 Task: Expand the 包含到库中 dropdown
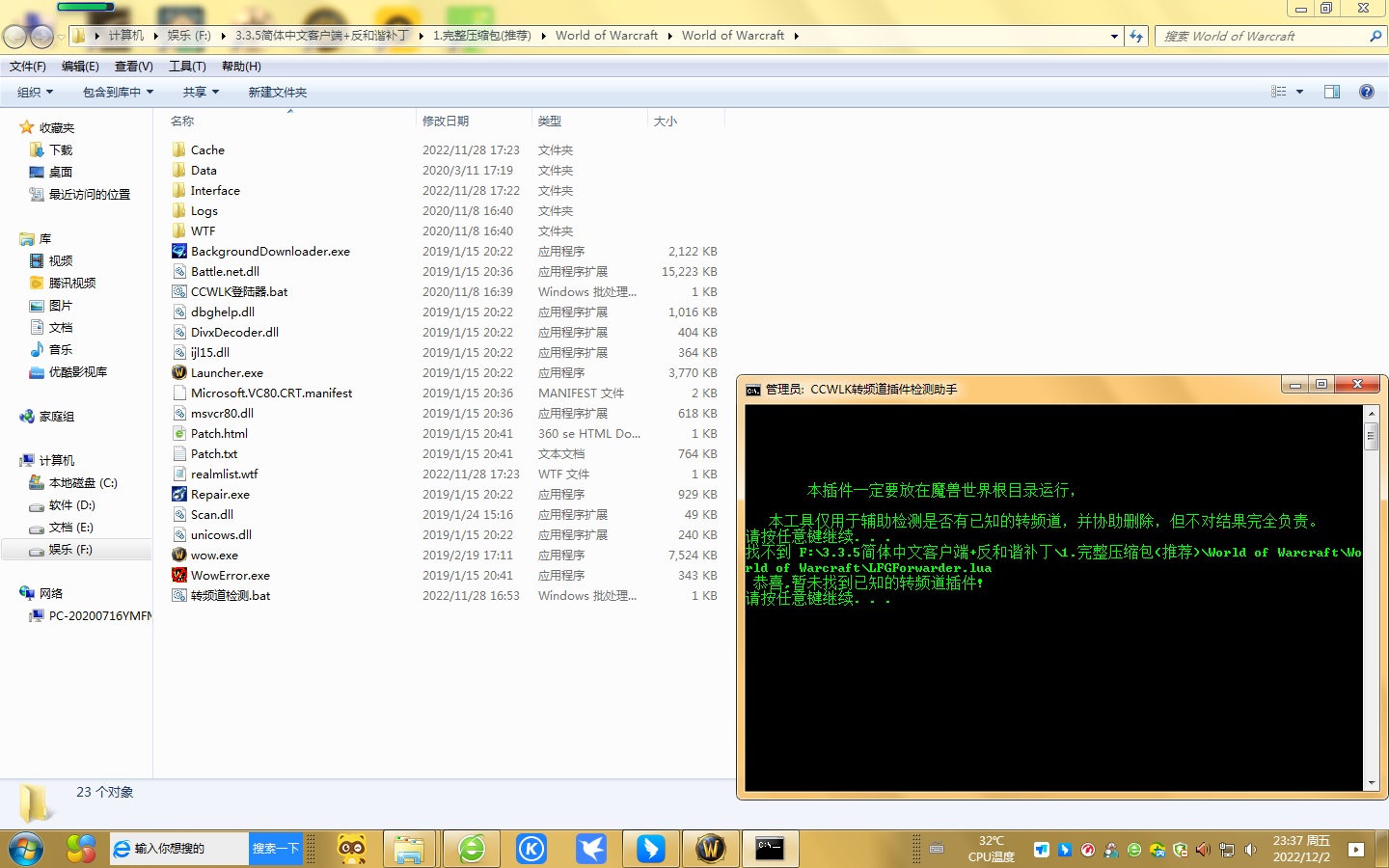click(118, 92)
